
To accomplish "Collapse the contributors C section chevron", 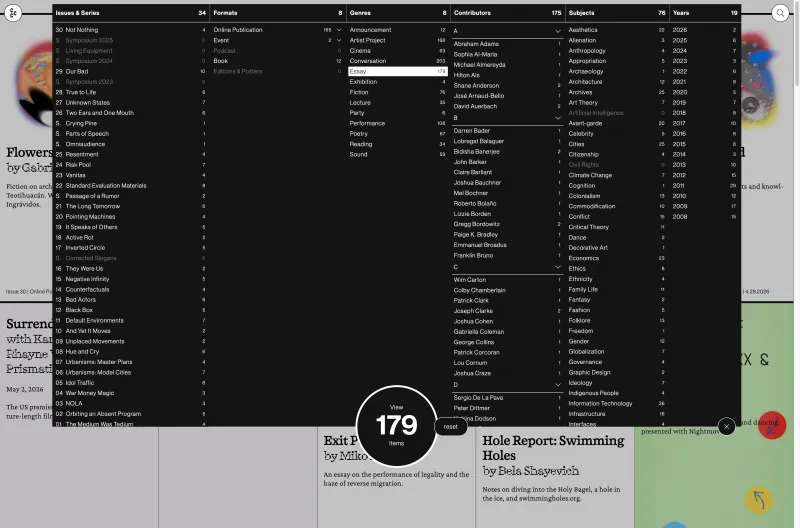I will (558, 267).
